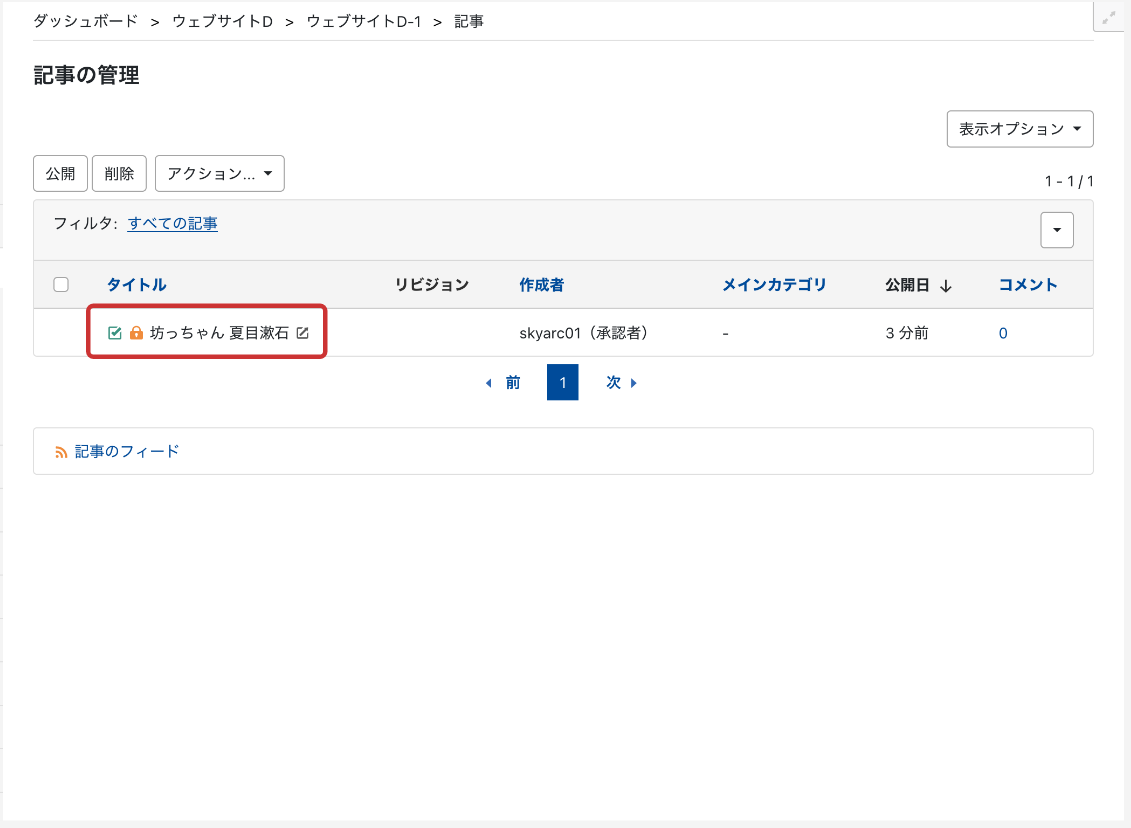Click the green published status icon beside 坊っちゃん
Image resolution: width=1131 pixels, height=828 pixels.
pyautogui.click(x=115, y=333)
